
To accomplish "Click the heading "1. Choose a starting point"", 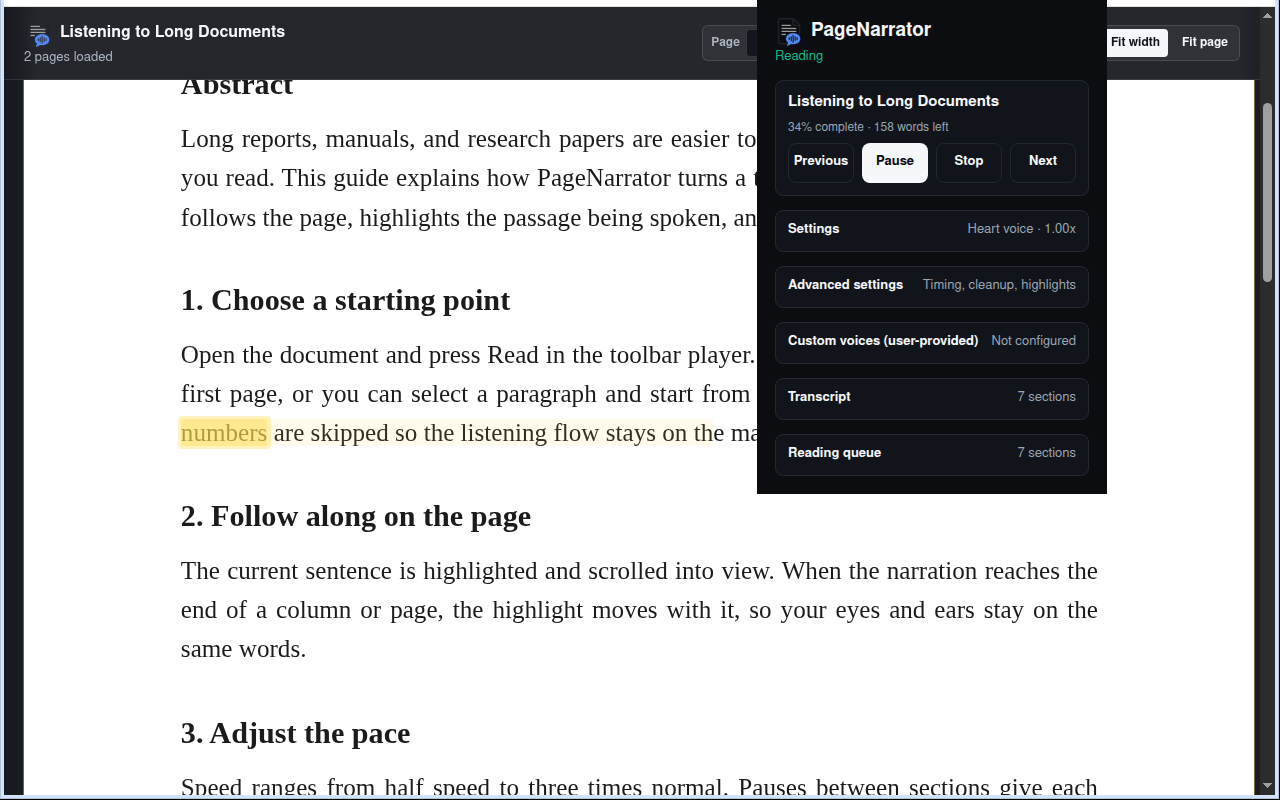I will [345, 300].
